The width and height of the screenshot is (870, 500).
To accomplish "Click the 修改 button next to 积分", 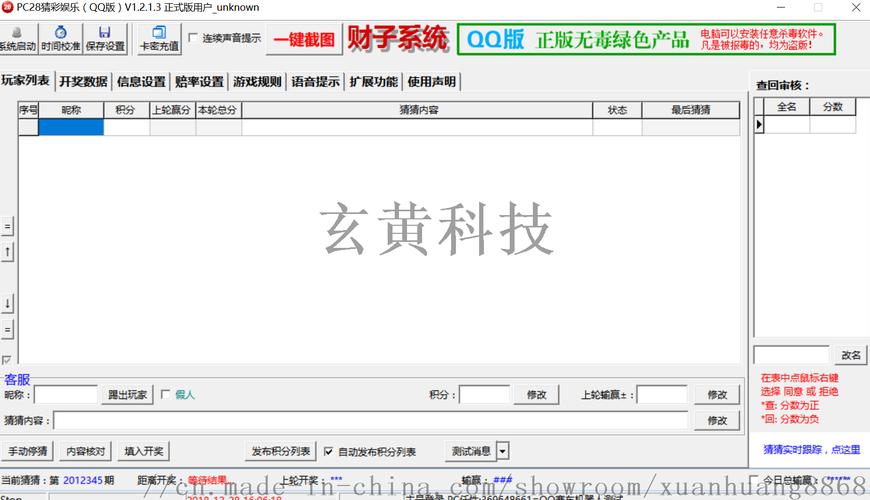I will [x=537, y=395].
